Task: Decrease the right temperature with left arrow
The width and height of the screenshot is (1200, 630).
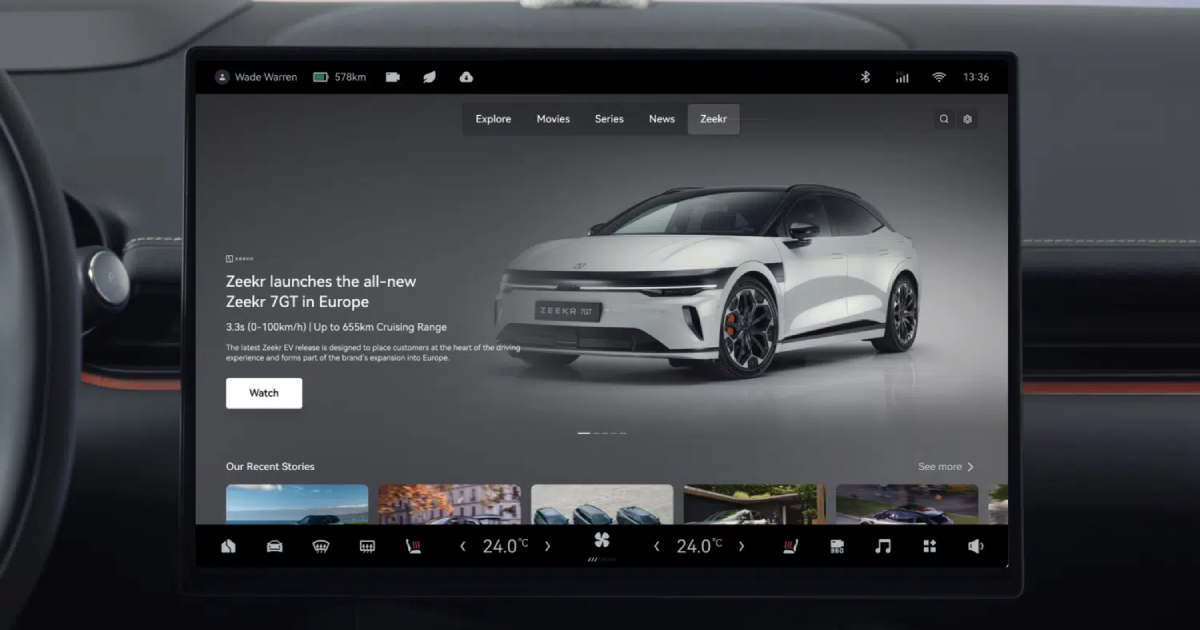Action: point(657,546)
